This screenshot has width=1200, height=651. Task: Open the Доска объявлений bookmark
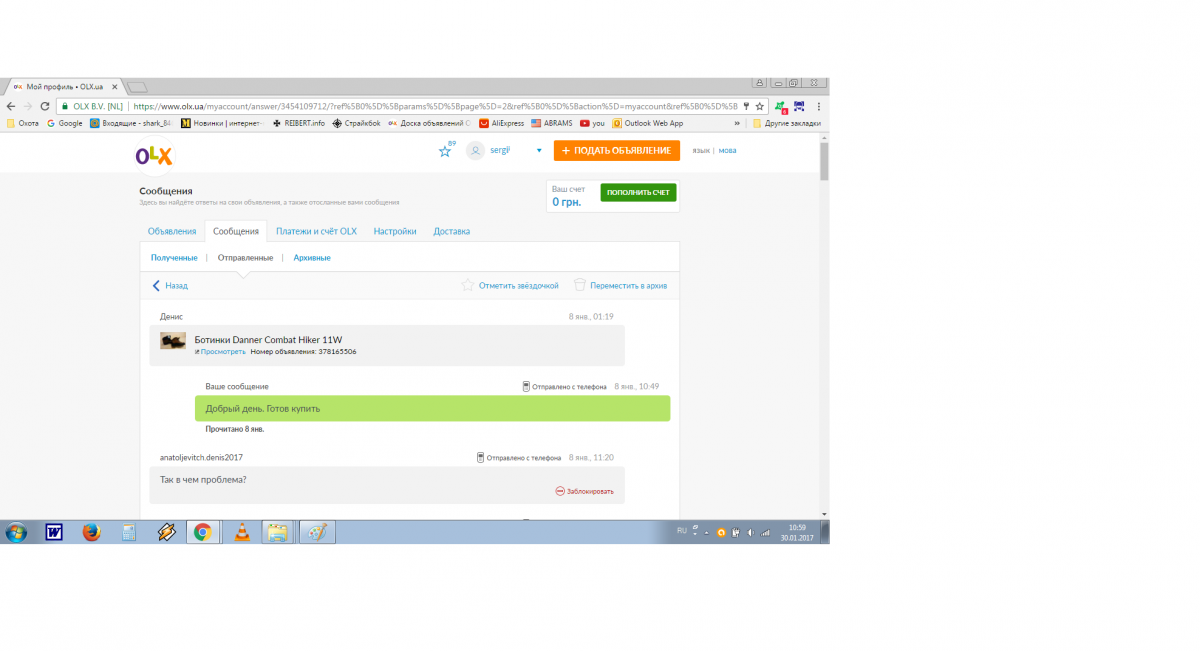click(x=429, y=123)
